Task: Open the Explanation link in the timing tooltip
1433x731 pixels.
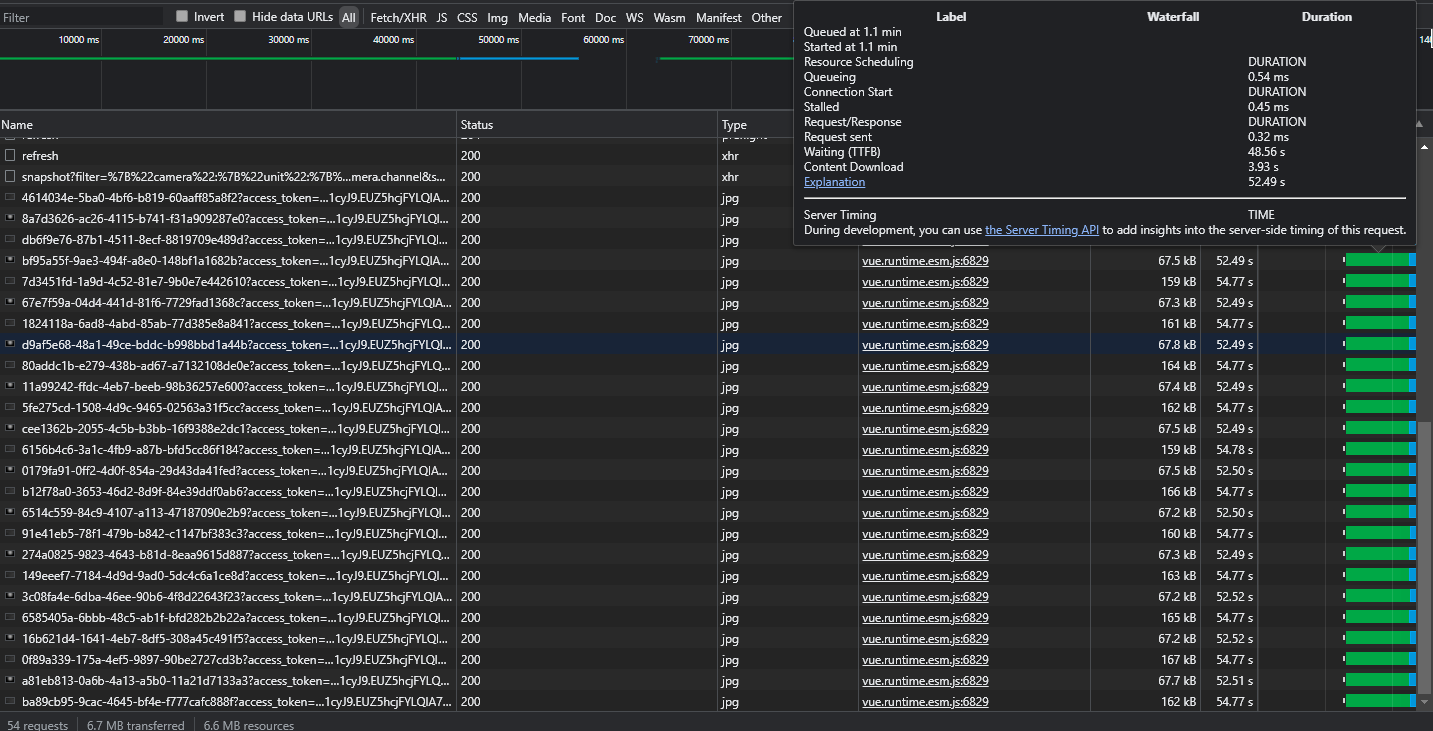Action: point(834,182)
